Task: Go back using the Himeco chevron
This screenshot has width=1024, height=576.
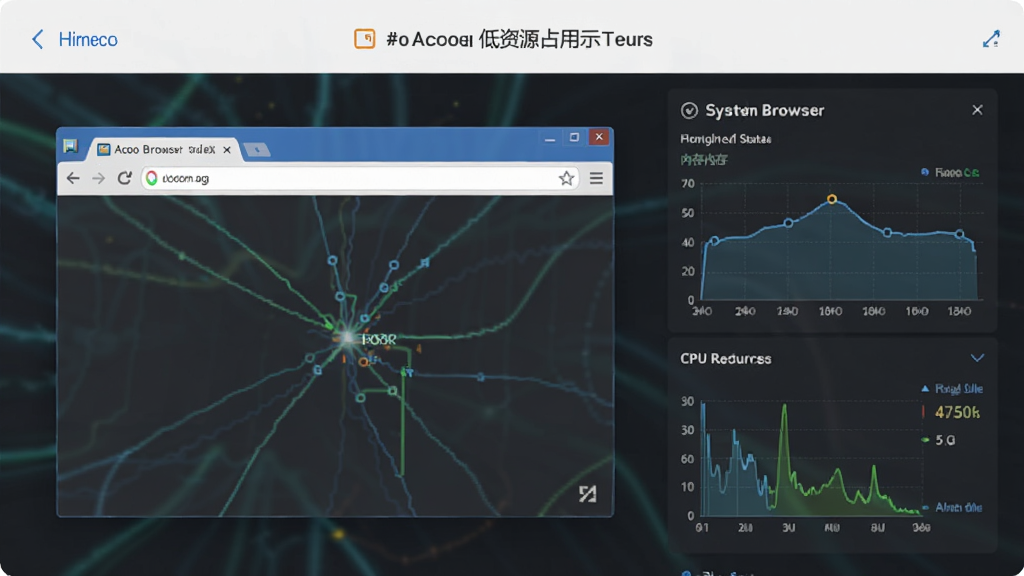Action: (x=38, y=39)
